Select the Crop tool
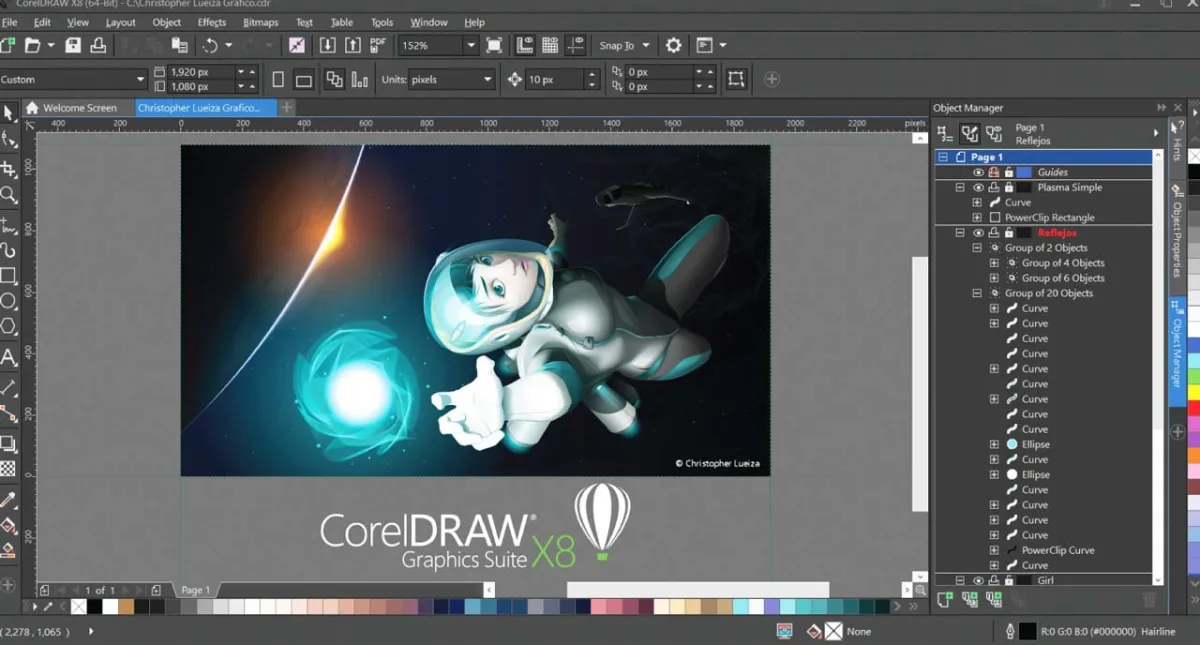 pos(8,168)
